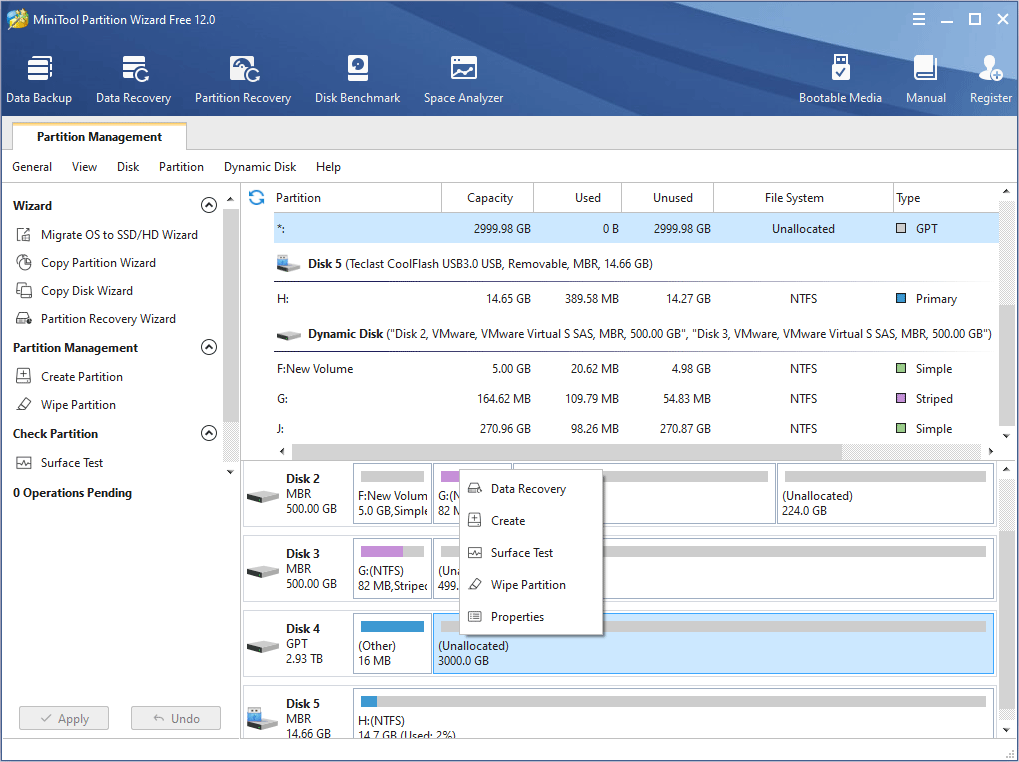Open the Help menu
The height and width of the screenshot is (762, 1019).
pos(328,167)
